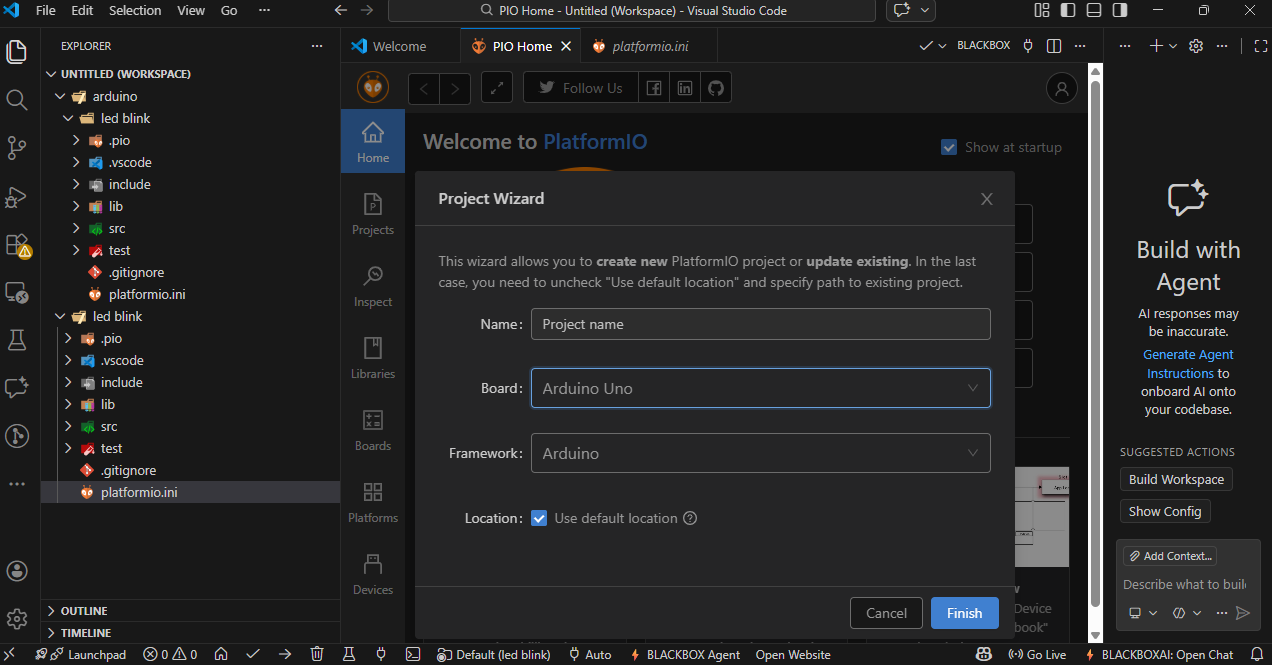This screenshot has height=665, width=1272.
Task: Click the PlatformIO Libraries sidebar icon
Action: (x=373, y=357)
